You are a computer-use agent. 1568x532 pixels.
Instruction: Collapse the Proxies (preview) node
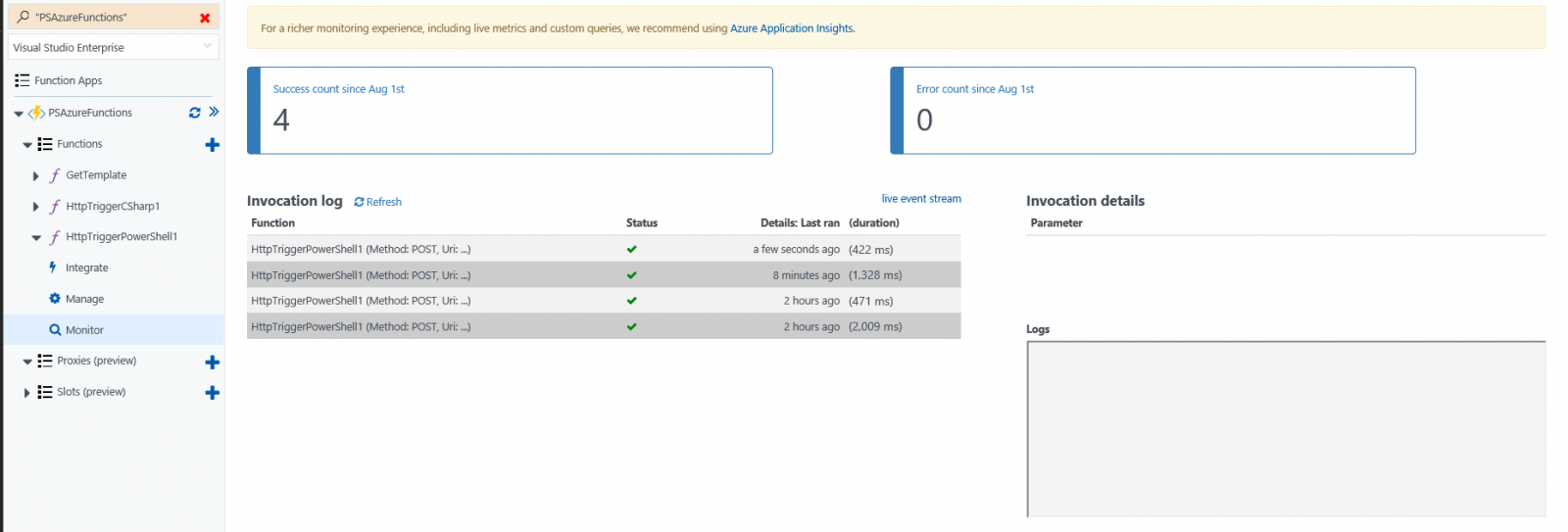point(27,363)
